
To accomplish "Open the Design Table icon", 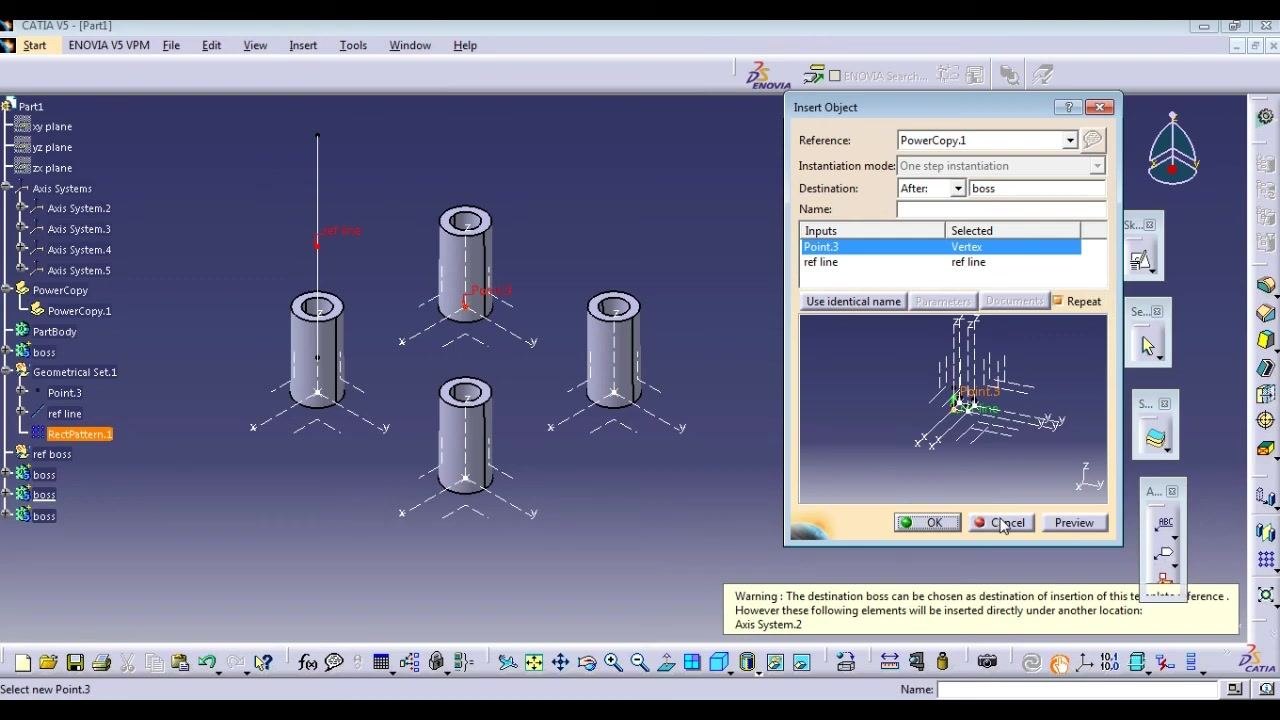I will tap(381, 662).
